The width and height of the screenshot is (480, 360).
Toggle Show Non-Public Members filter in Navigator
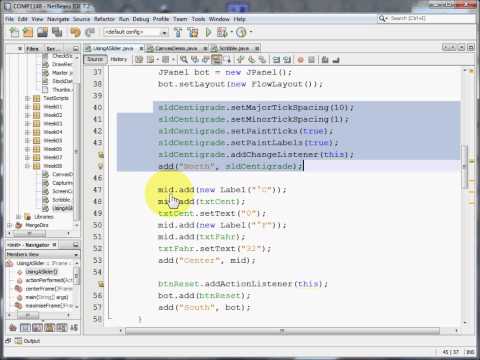pyautogui.click(x=49, y=328)
